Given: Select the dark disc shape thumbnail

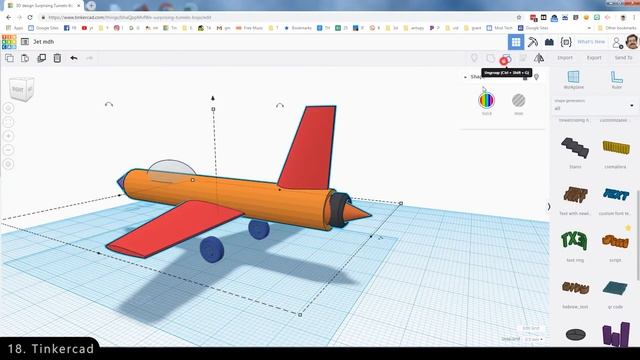Looking at the screenshot, I should [x=576, y=335].
